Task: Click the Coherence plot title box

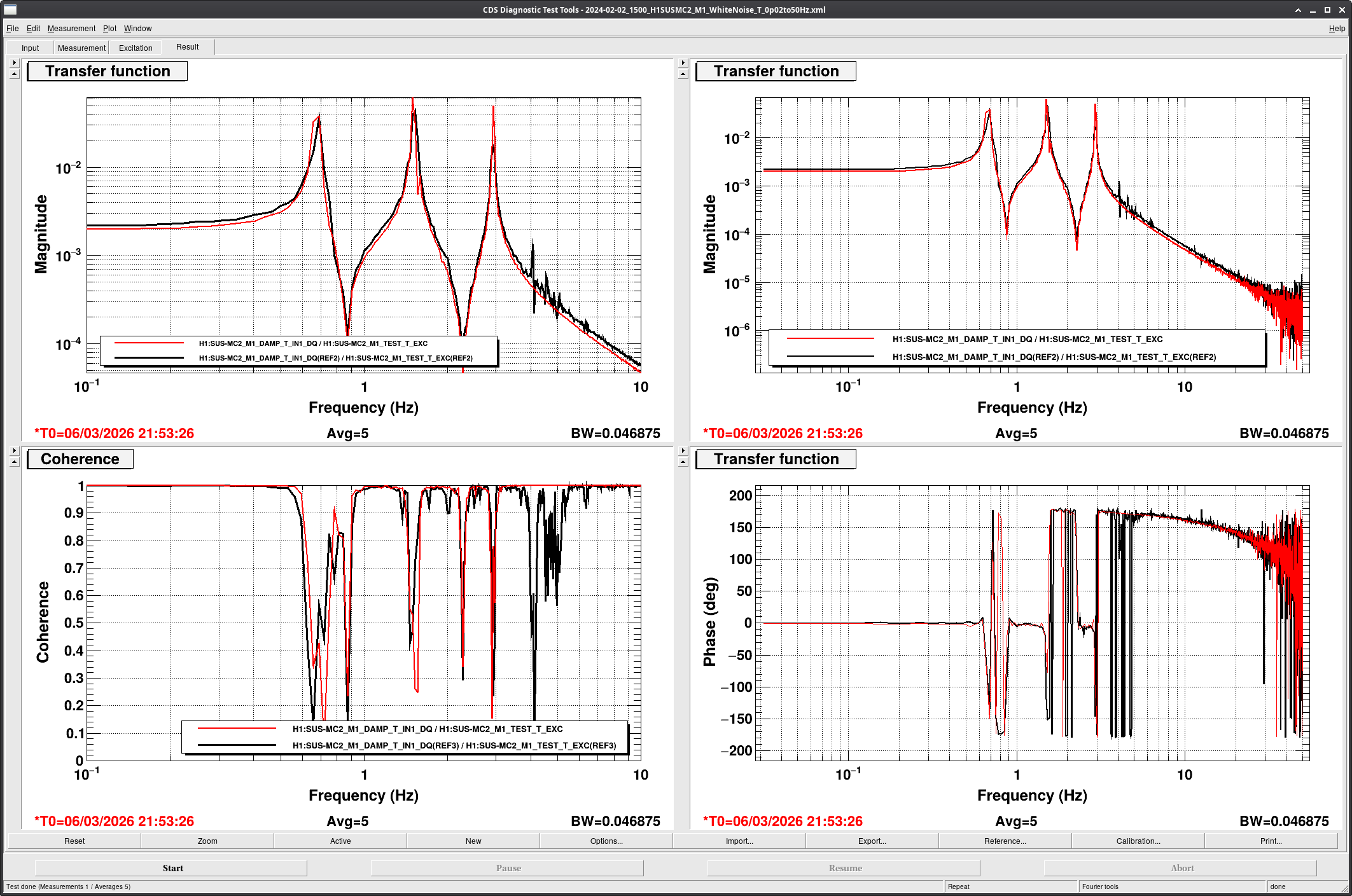Action: click(x=80, y=459)
